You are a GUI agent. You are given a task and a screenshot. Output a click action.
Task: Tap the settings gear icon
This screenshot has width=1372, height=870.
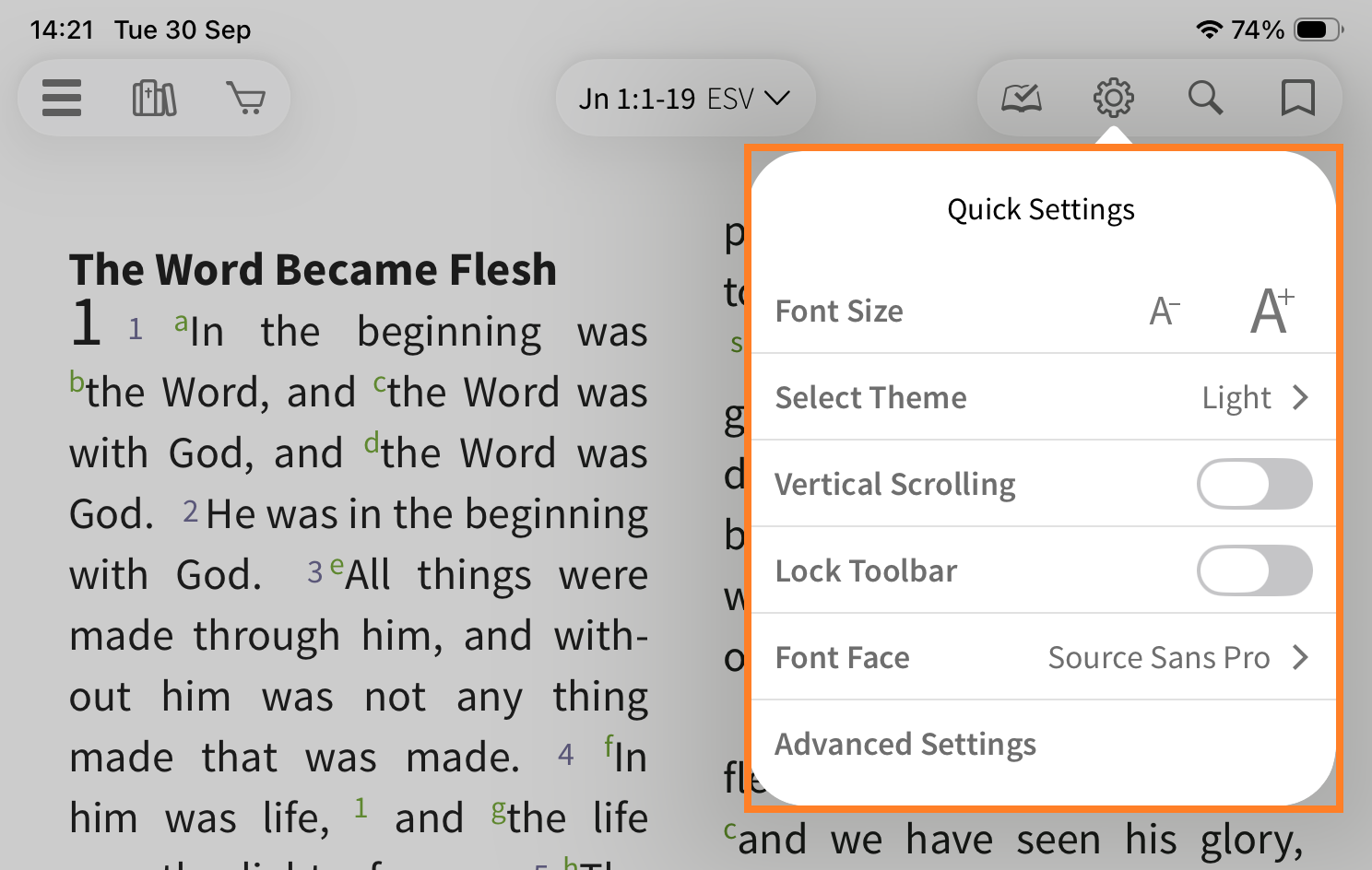[x=1113, y=98]
